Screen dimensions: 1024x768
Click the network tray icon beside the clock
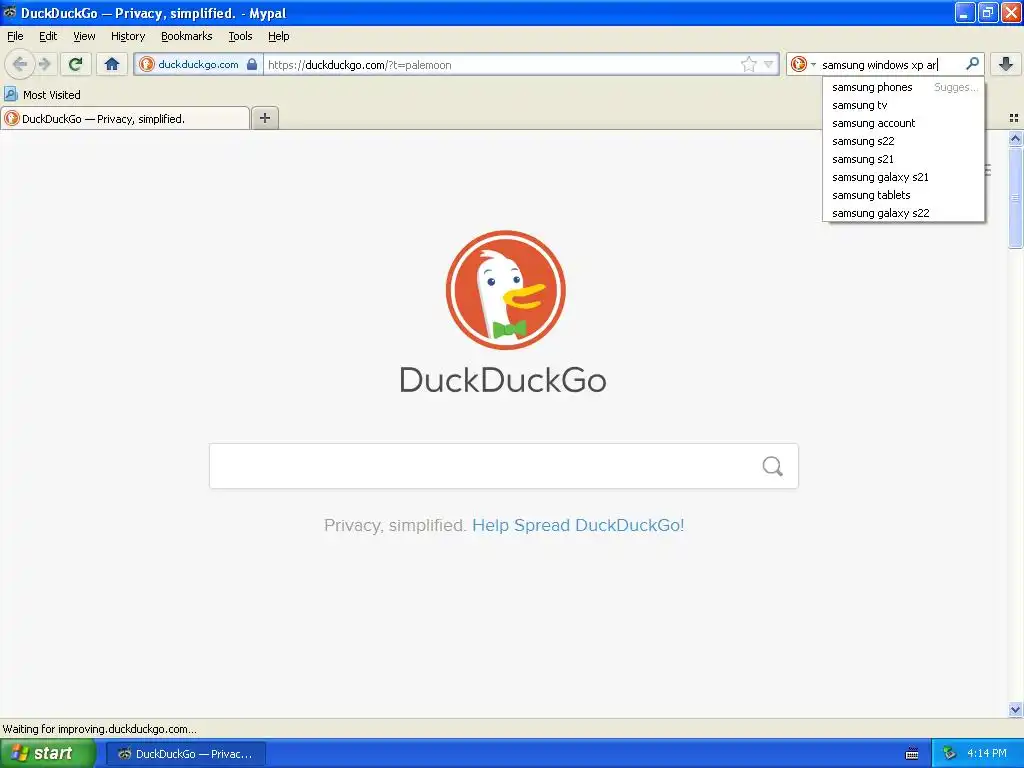tap(950, 753)
